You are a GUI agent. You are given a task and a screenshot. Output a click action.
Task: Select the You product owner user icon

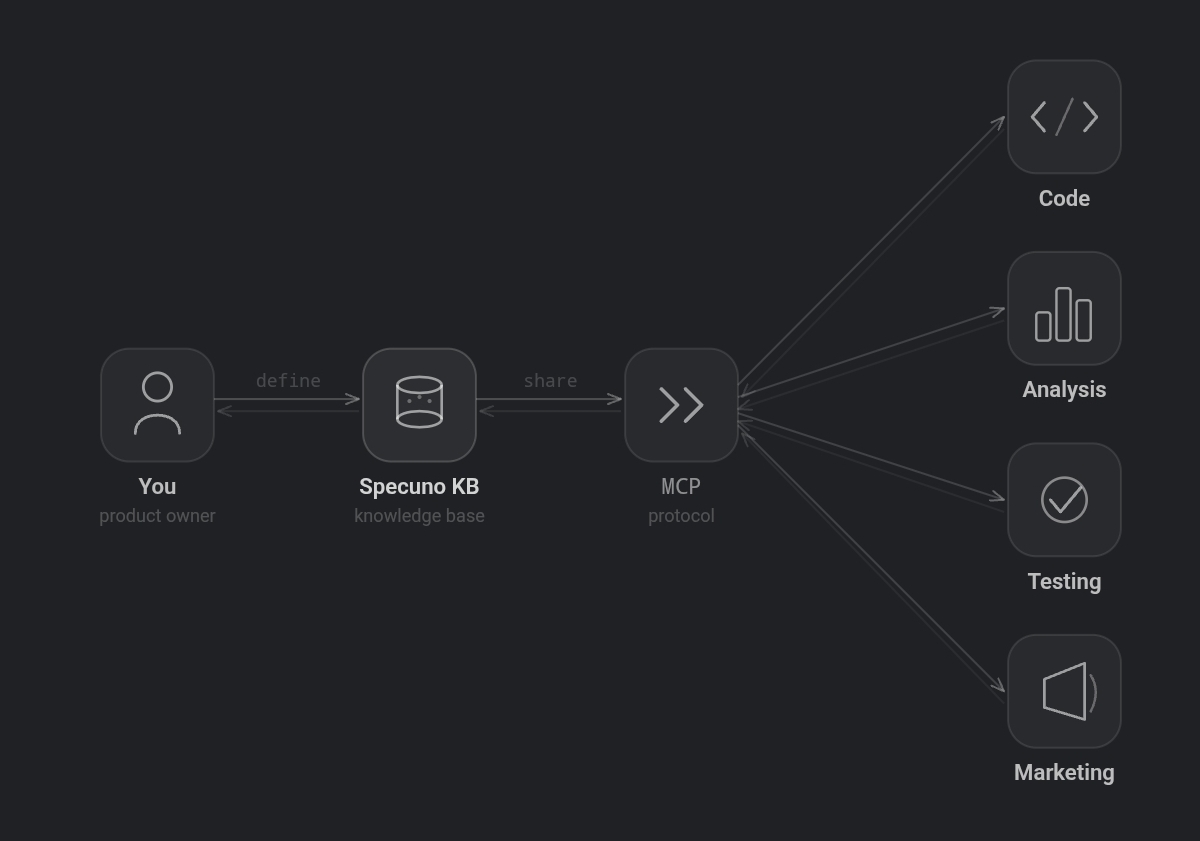pyautogui.click(x=157, y=405)
